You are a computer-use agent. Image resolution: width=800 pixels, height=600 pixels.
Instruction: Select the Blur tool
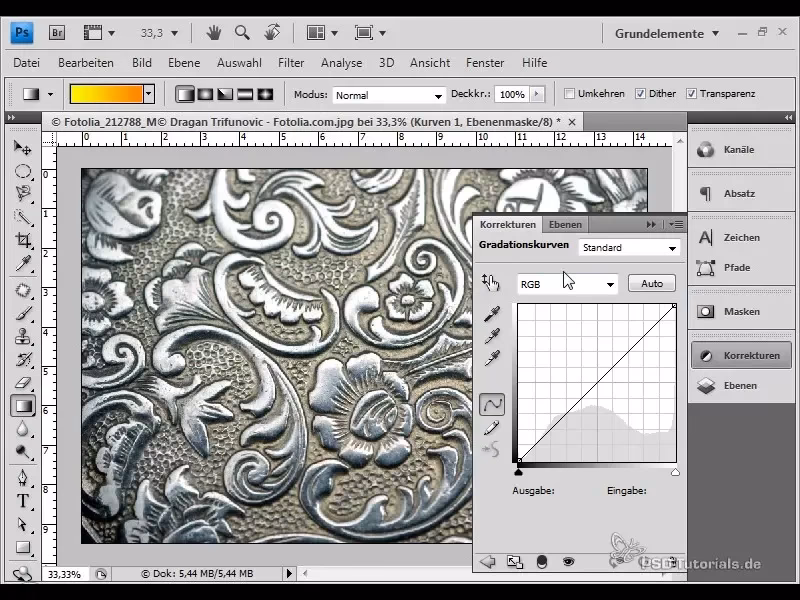(x=22, y=429)
